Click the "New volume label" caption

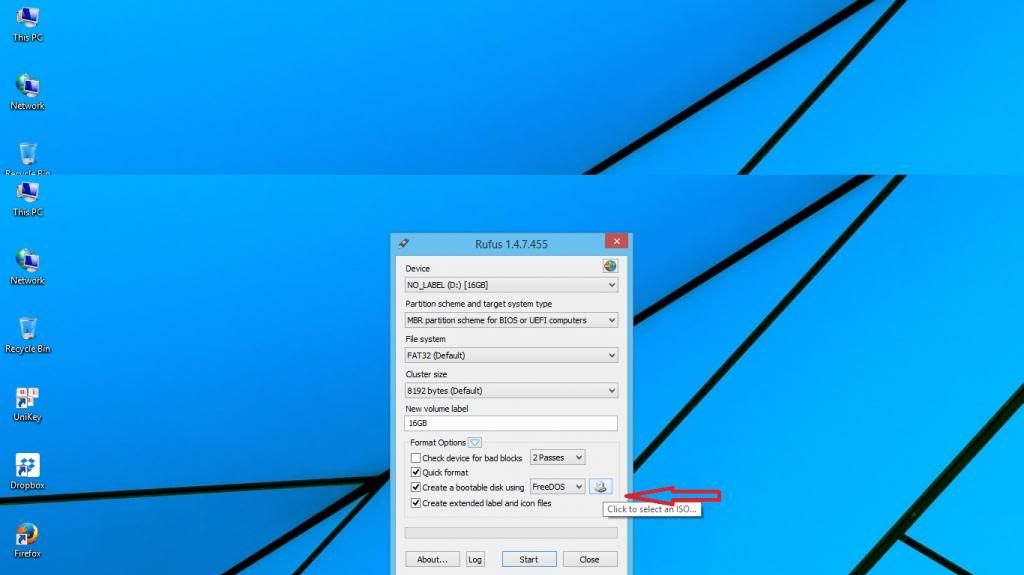[437, 408]
